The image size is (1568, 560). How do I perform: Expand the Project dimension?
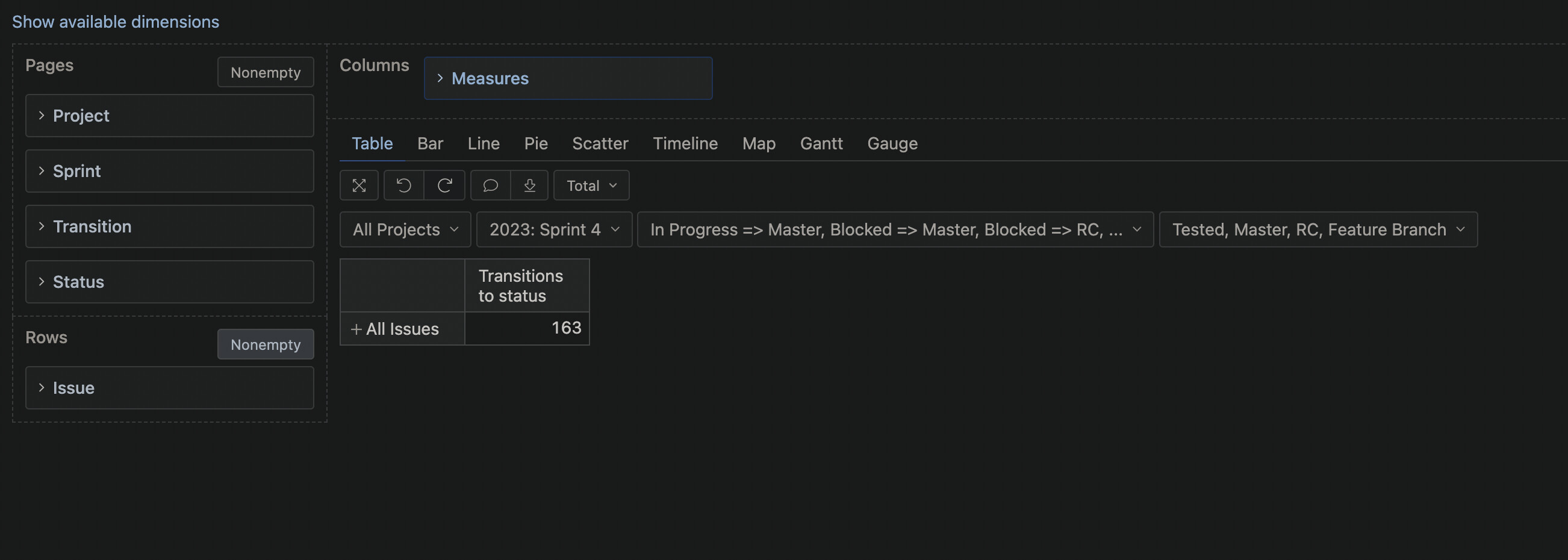click(x=169, y=116)
